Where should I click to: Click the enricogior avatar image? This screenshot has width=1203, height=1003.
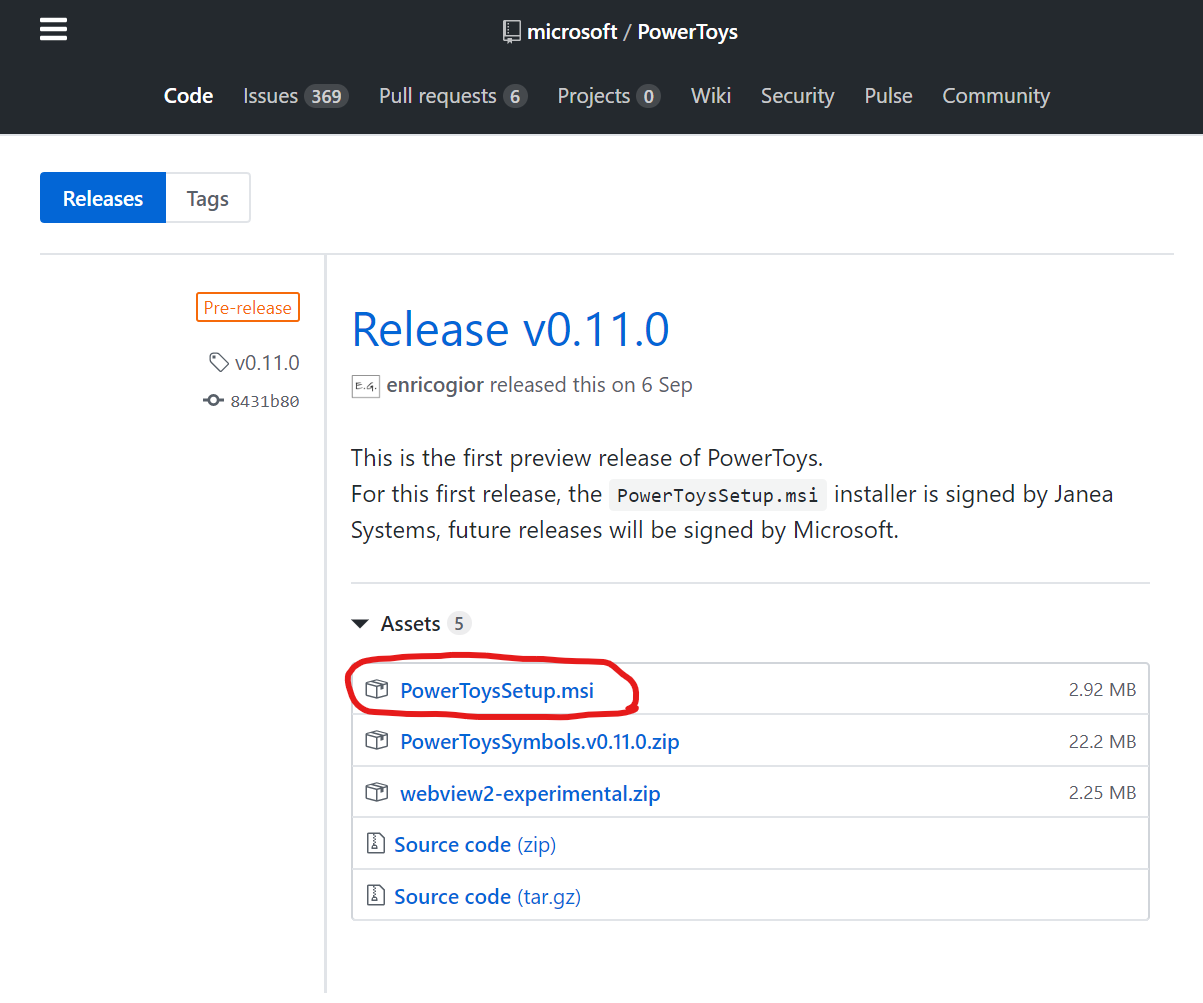click(365, 386)
